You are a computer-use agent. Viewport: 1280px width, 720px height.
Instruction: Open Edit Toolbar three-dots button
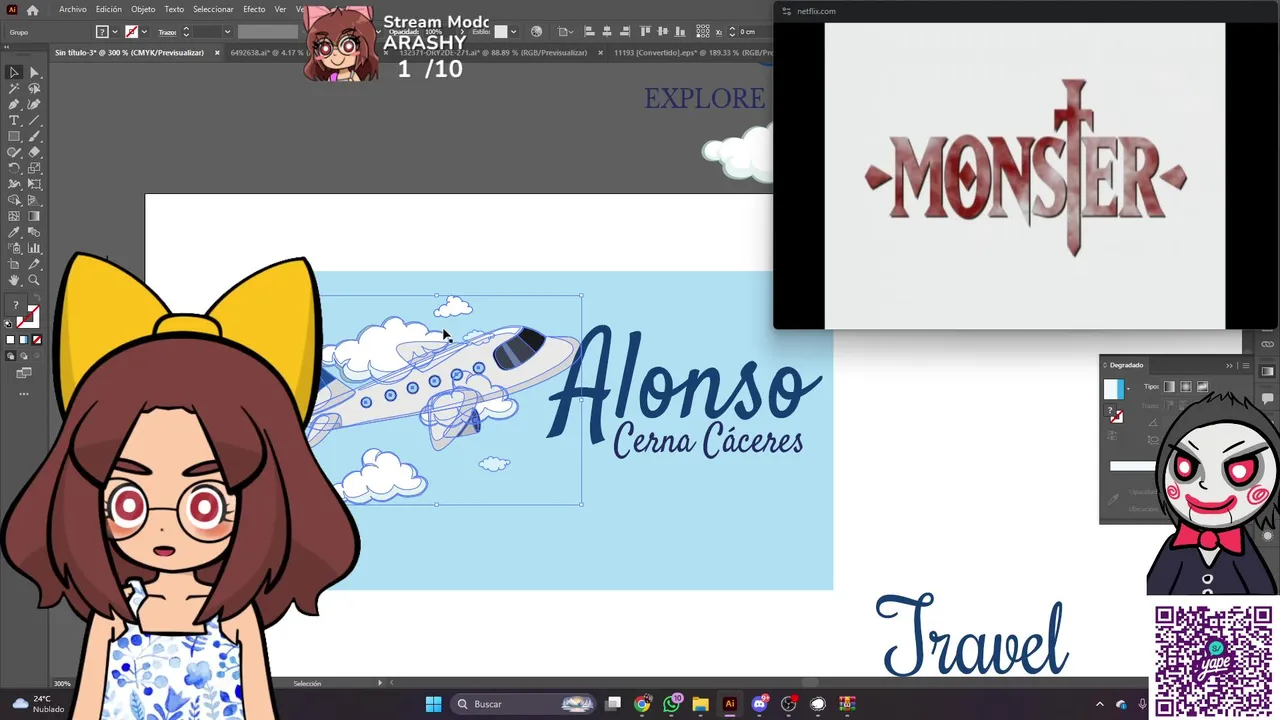[x=24, y=393]
